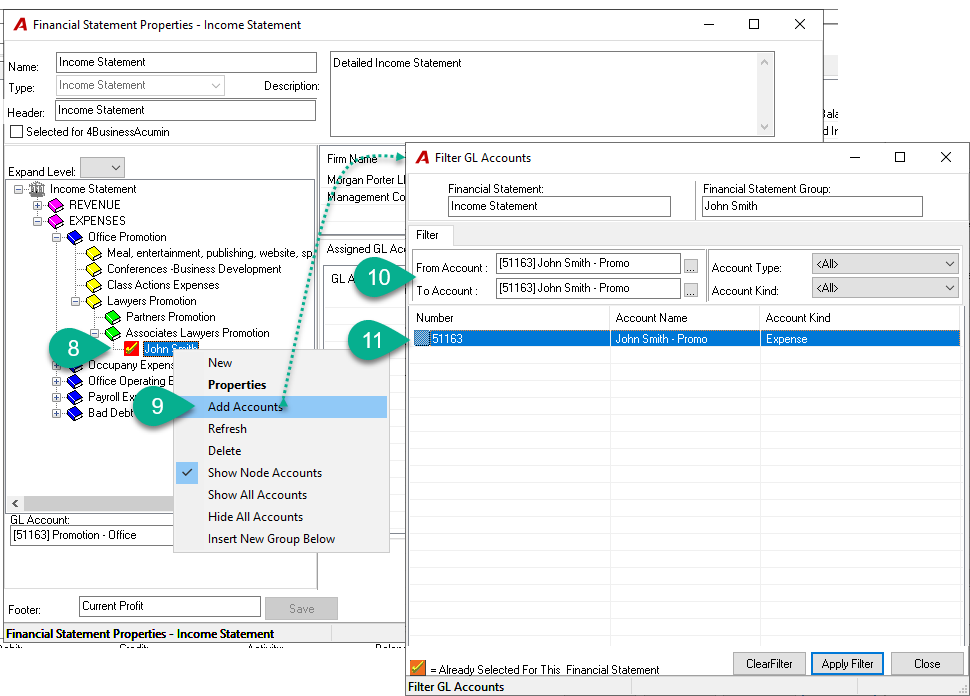970x696 pixels.
Task: Switch to the Filter tab
Action: 427,235
